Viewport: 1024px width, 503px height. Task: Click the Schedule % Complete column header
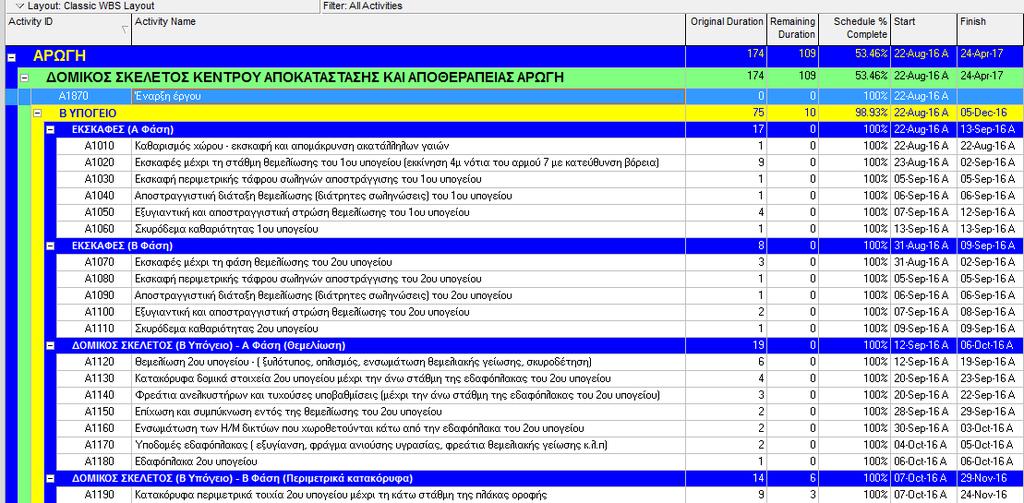click(x=854, y=29)
